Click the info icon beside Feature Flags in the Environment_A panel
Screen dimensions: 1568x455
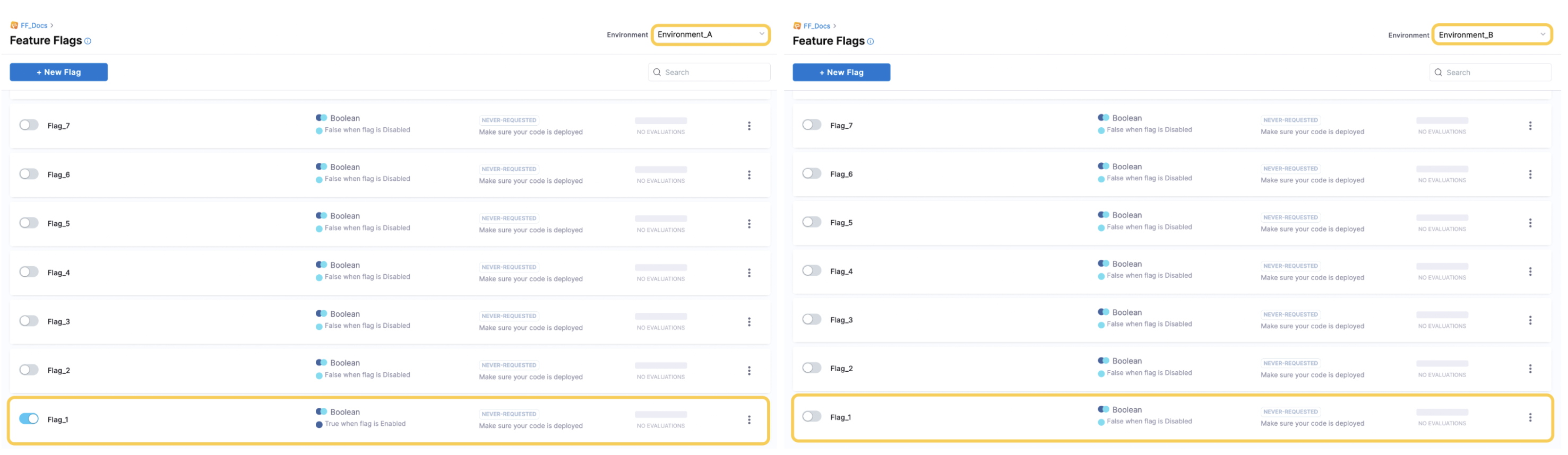[x=88, y=41]
